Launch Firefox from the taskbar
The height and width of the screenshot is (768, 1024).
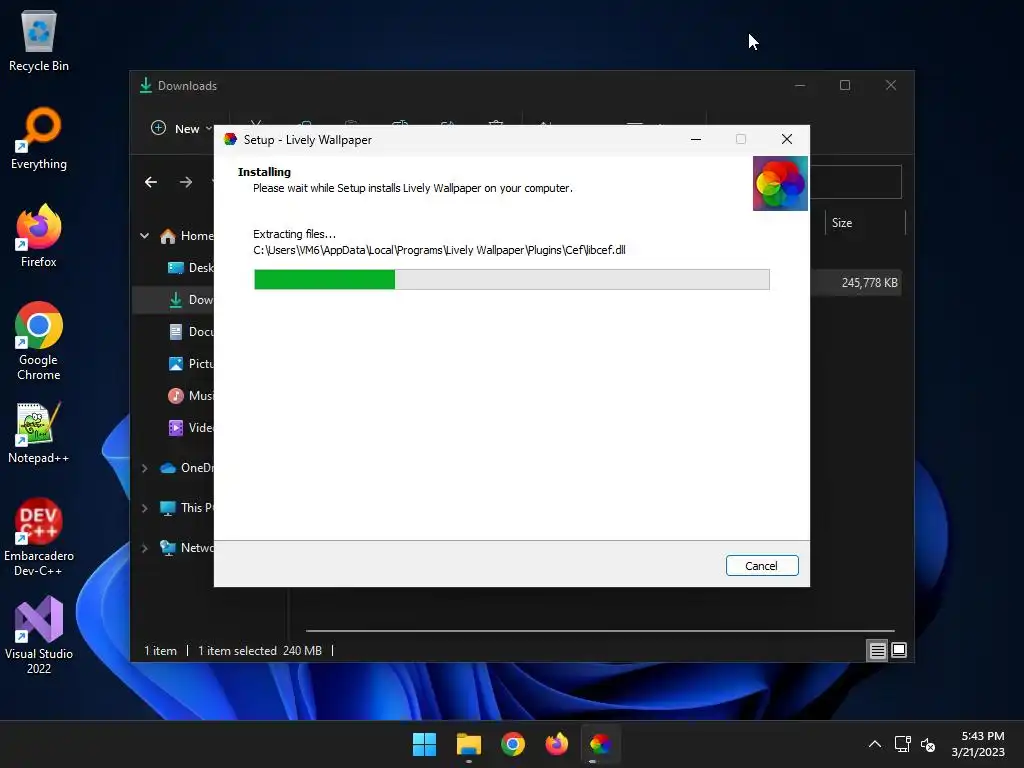pos(556,744)
